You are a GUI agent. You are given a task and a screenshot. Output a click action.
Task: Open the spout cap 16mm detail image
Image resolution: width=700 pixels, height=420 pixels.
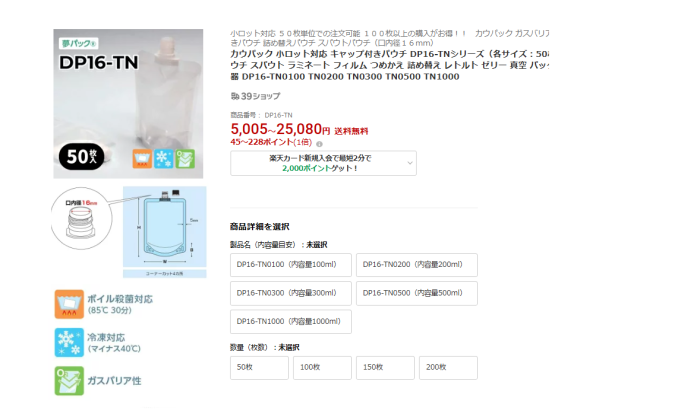coord(81,218)
